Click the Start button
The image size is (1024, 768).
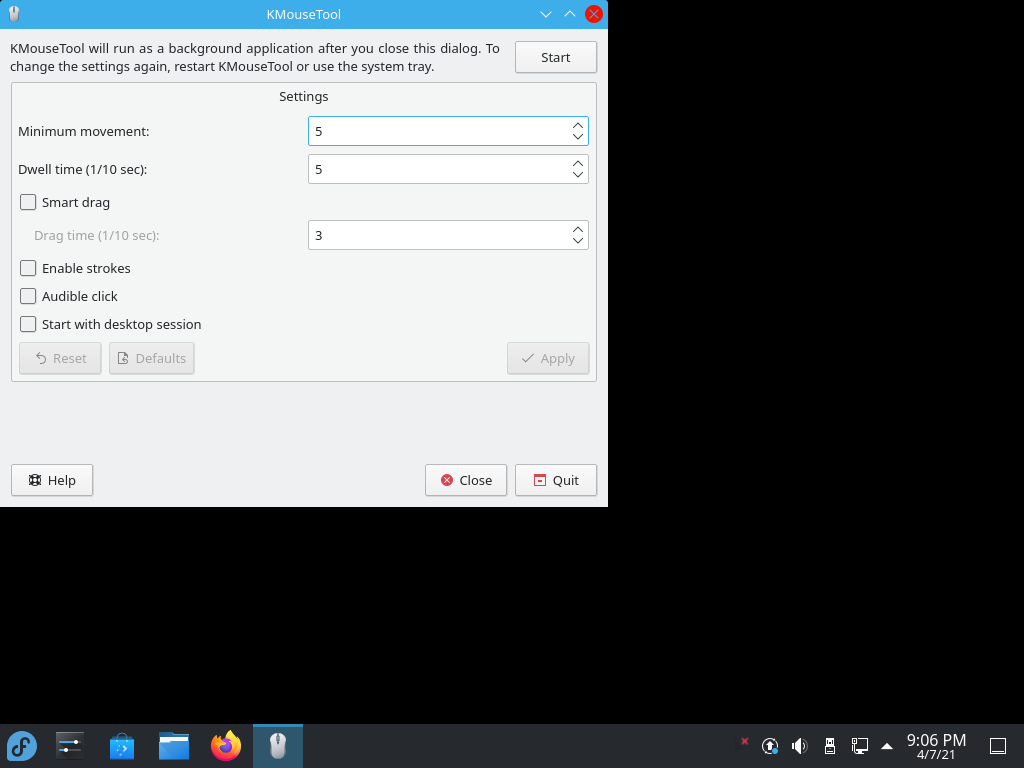pyautogui.click(x=555, y=57)
